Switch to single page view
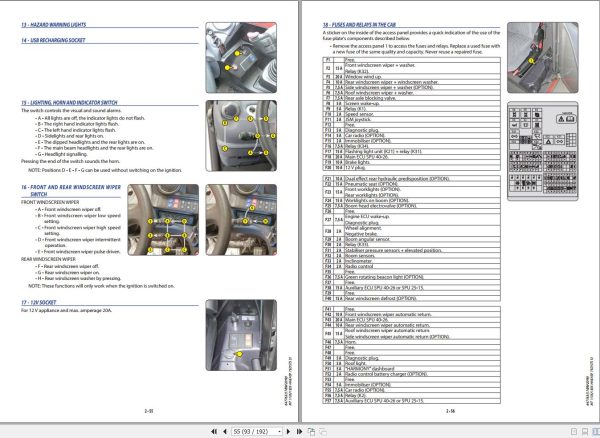The image size is (600, 438). pos(574,431)
